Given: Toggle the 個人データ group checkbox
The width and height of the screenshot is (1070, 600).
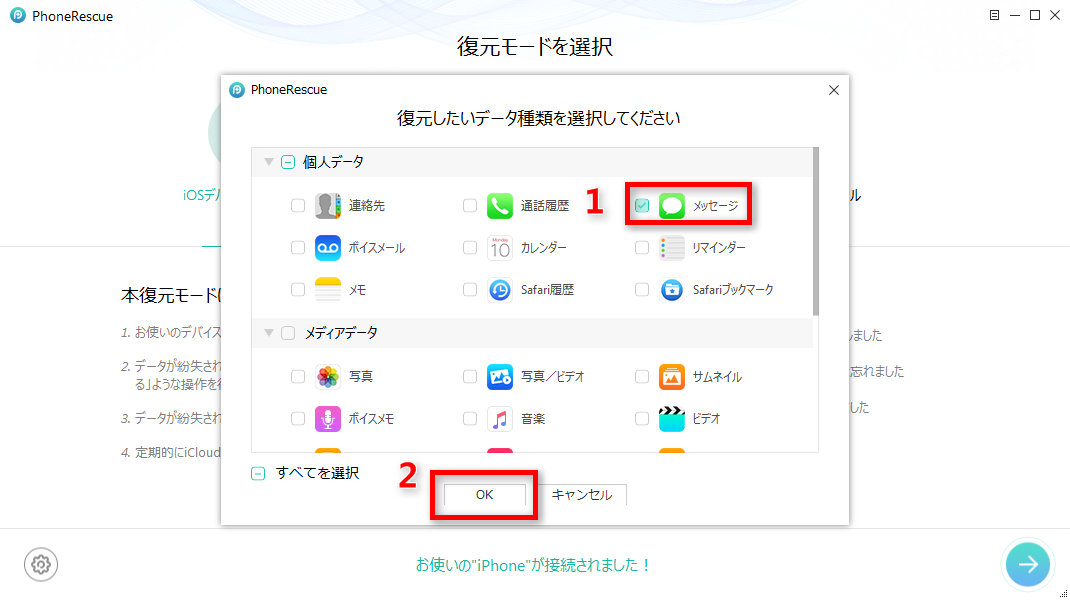Looking at the screenshot, I should (288, 162).
